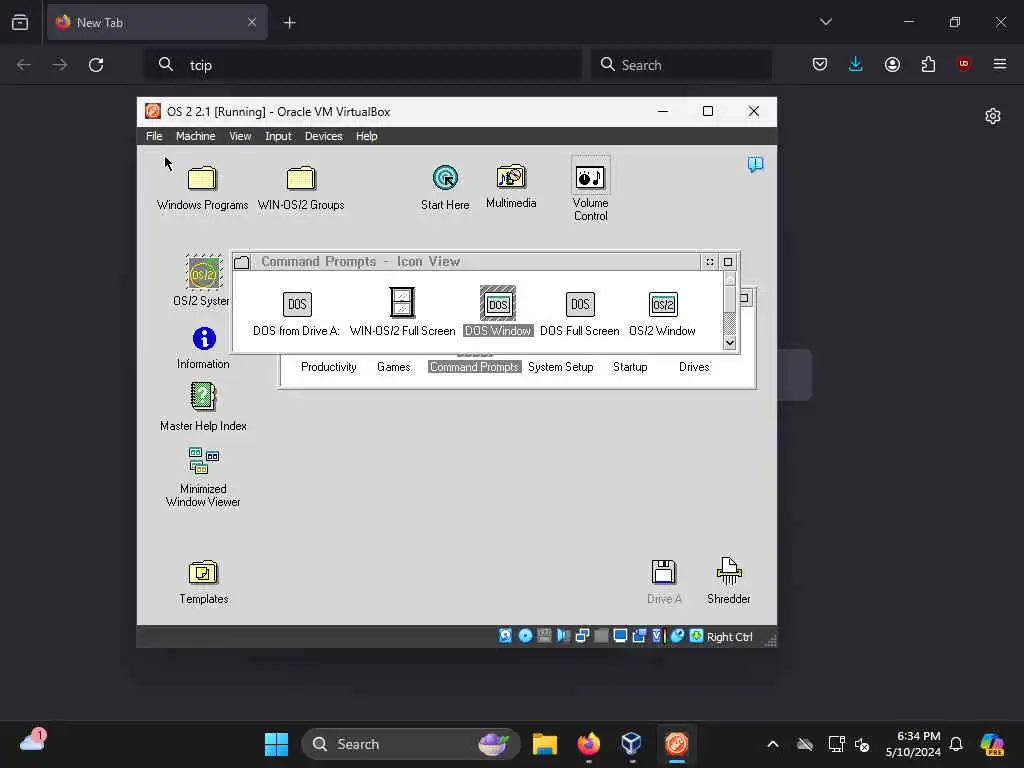Open the Multimedia folder icon
1024x768 pixels.
click(511, 176)
